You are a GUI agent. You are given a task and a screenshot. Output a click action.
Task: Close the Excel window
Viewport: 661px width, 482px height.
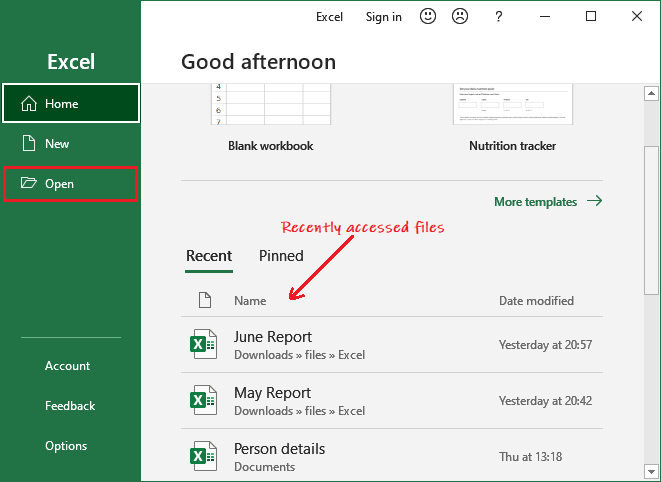tap(637, 16)
